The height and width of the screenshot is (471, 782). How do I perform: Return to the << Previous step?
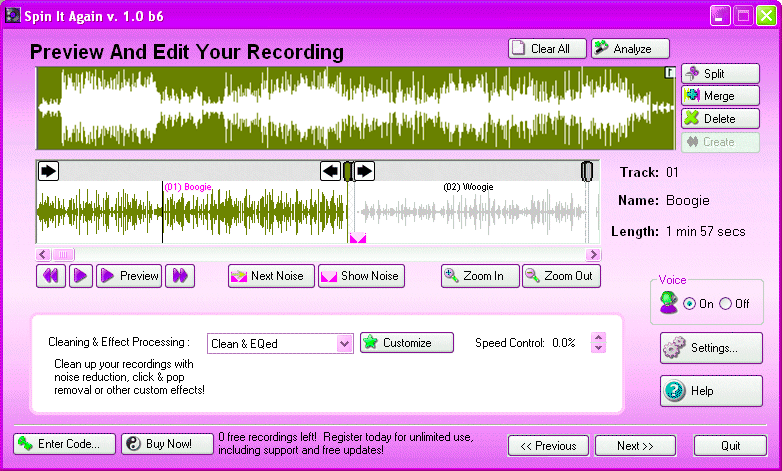tap(548, 445)
